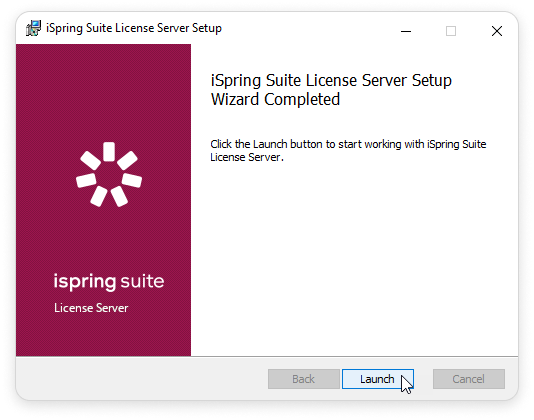Click the "ispring suite" wordmark on the banner
534x420 pixels.
109,282
